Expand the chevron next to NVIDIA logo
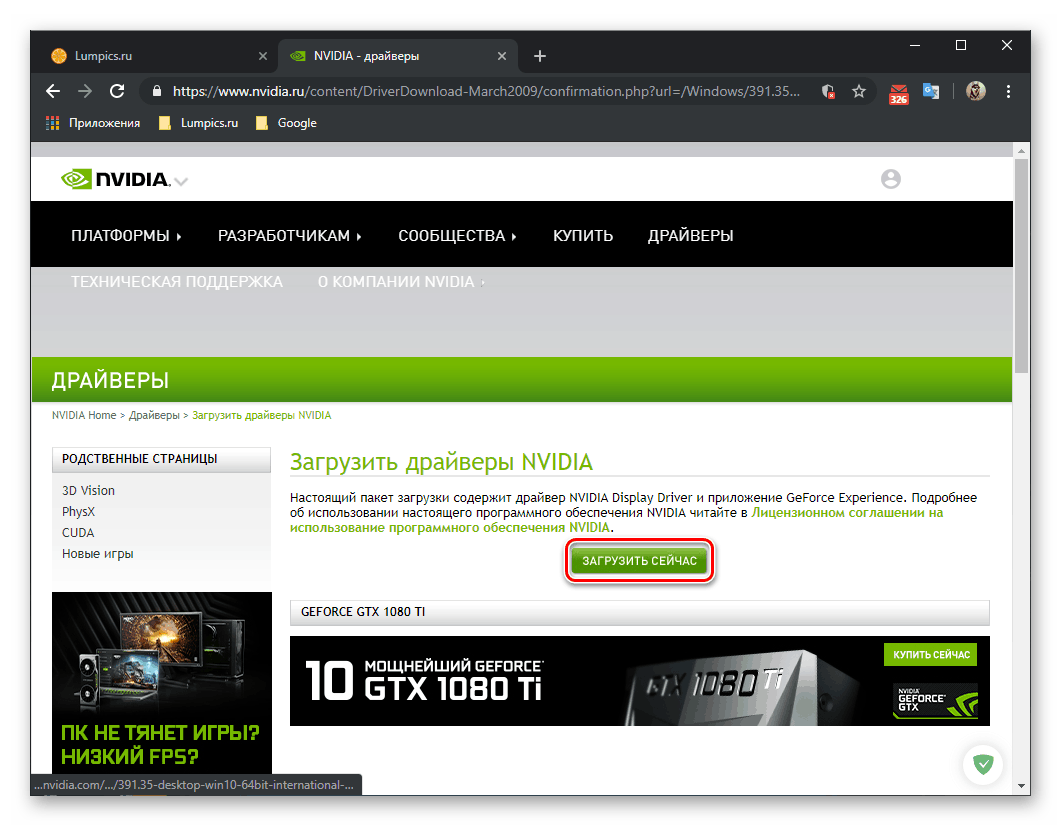The height and width of the screenshot is (826, 1061). 181,181
